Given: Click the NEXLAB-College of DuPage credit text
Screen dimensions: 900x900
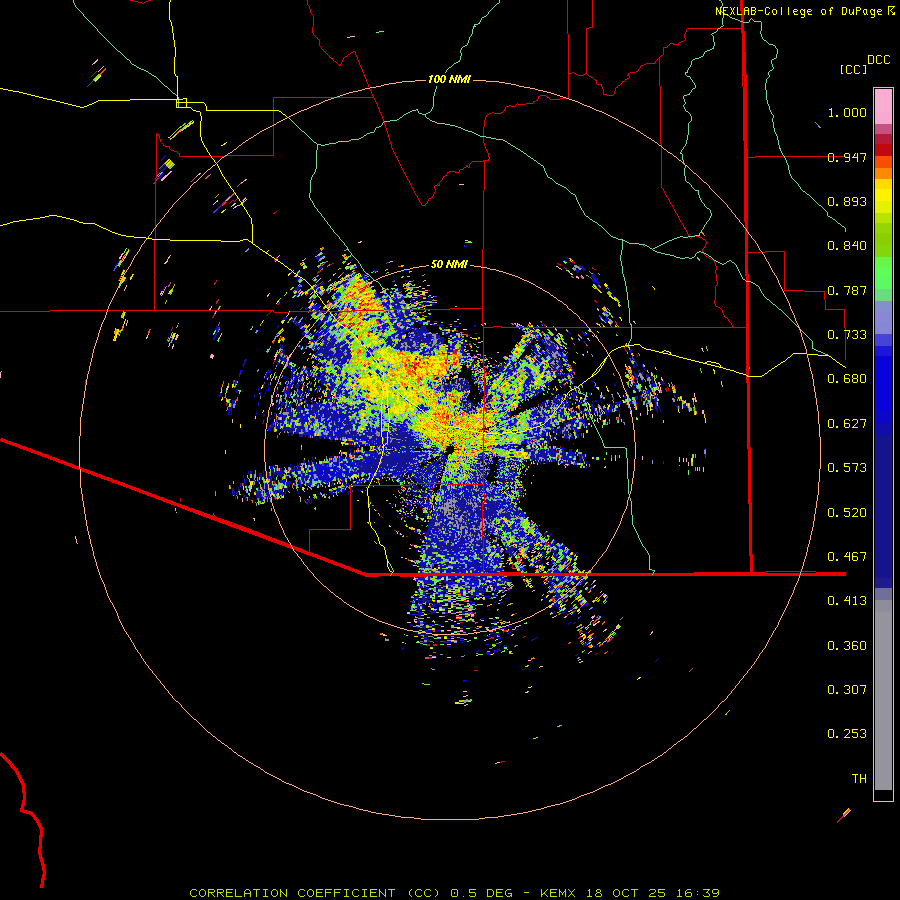Looking at the screenshot, I should [798, 11].
